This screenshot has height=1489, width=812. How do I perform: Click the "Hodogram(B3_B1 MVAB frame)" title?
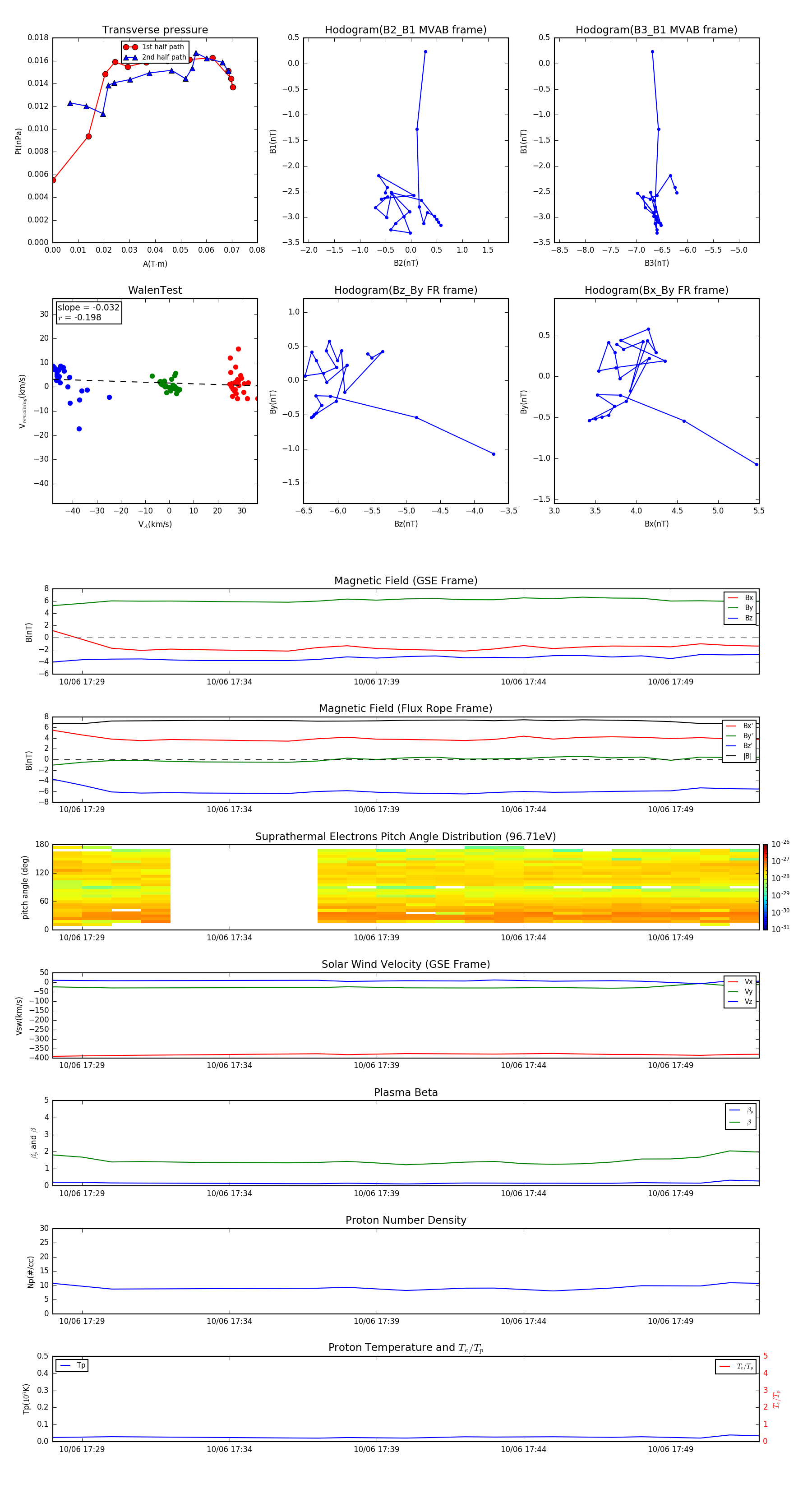pyautogui.click(x=656, y=30)
